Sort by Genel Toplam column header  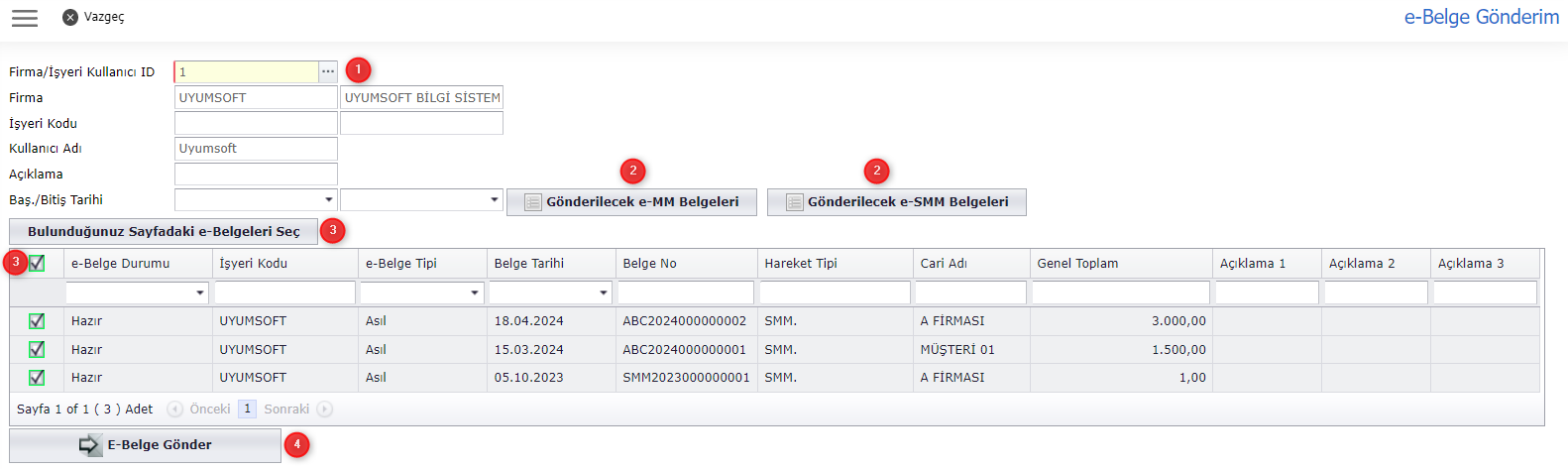(1077, 263)
